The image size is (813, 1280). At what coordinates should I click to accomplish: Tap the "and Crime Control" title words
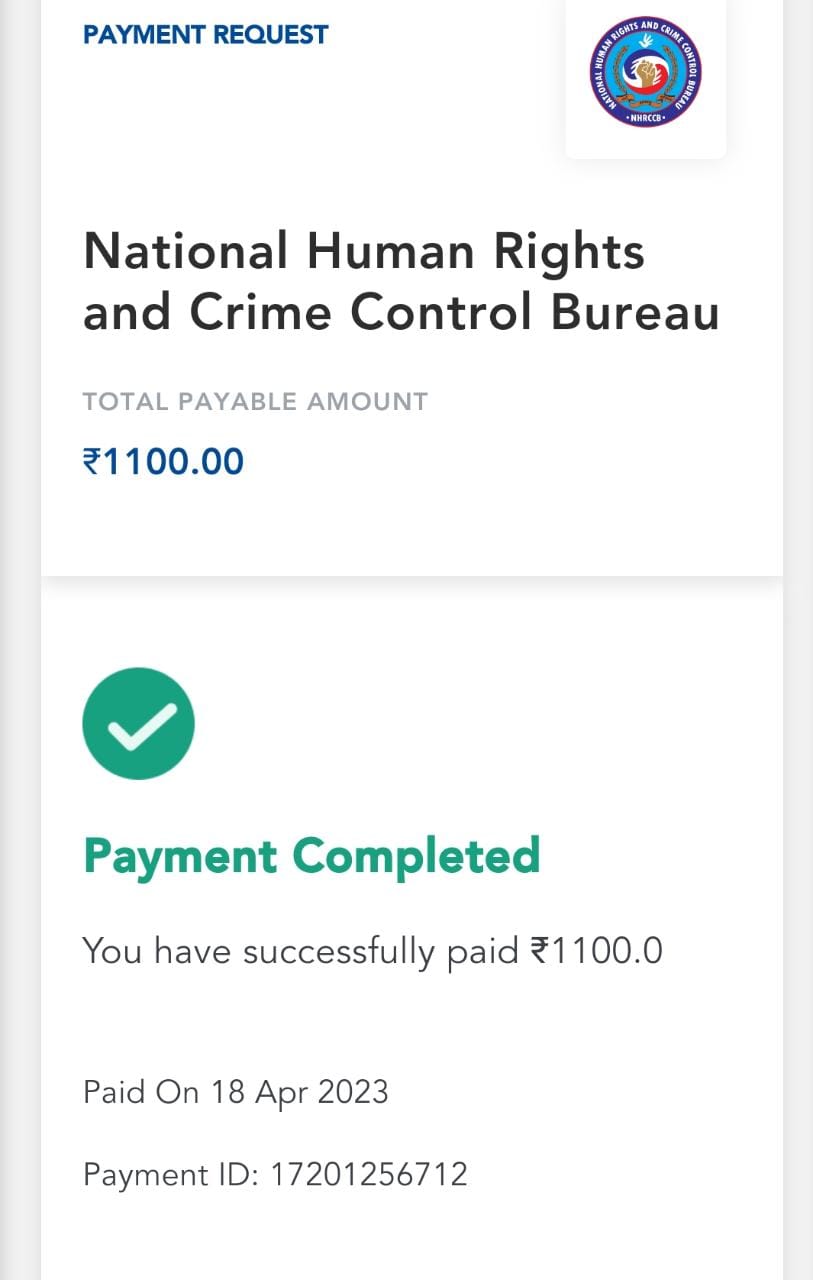click(x=307, y=313)
